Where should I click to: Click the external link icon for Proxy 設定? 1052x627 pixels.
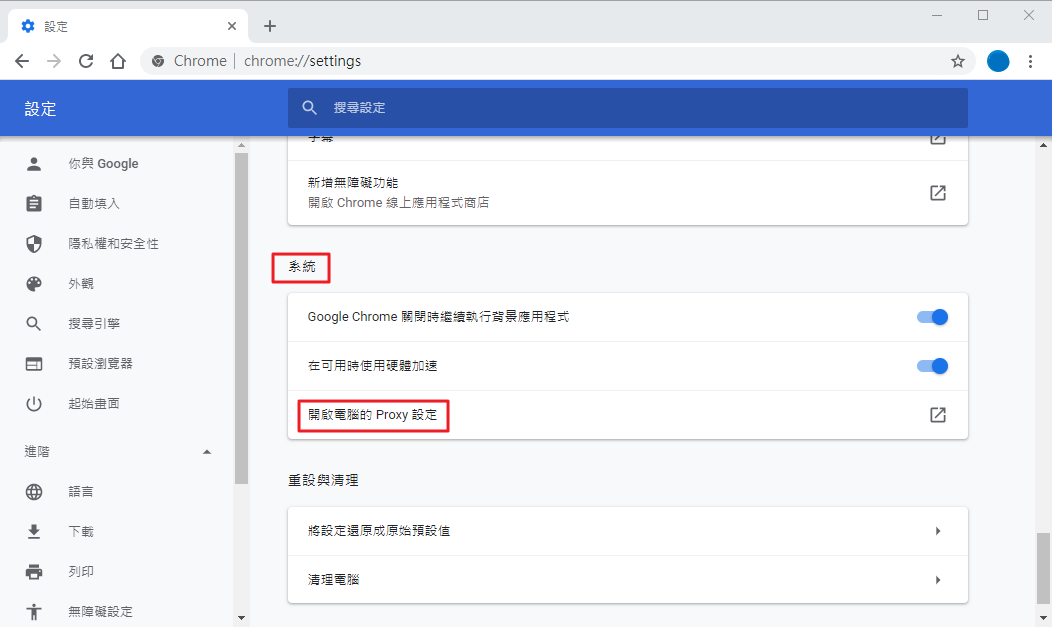point(938,415)
